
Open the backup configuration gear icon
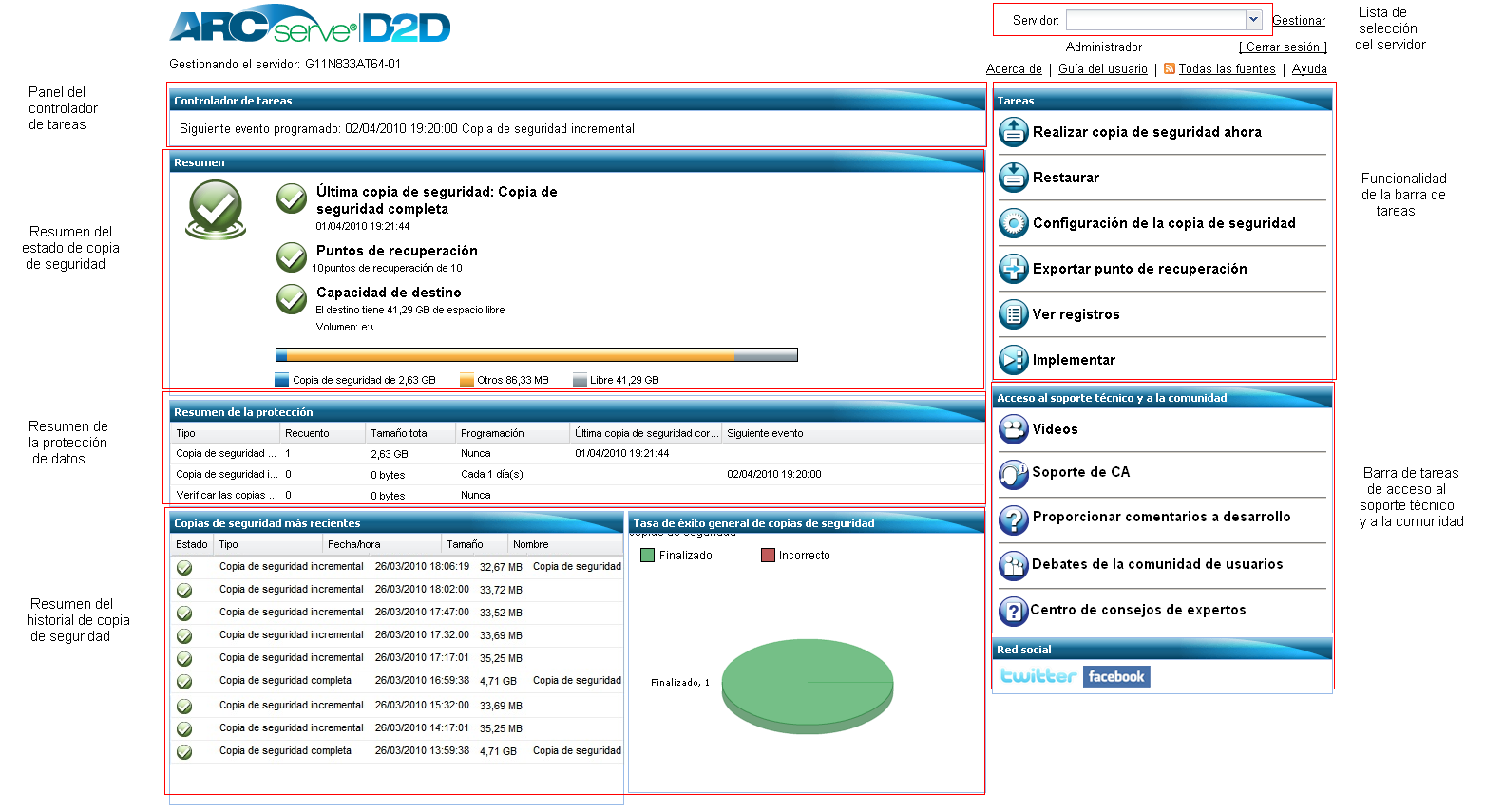click(x=1014, y=223)
